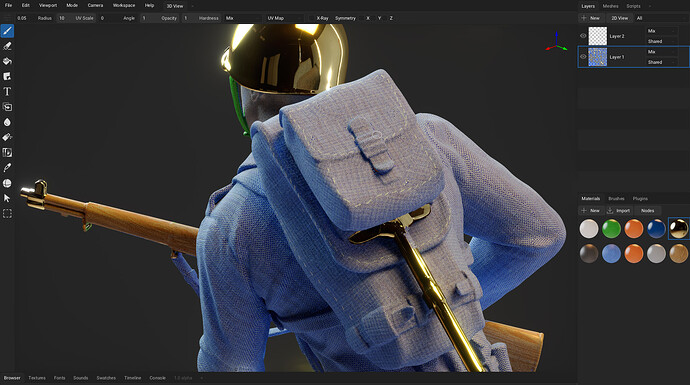Screen dimensions: 690x385
Task: Open the Help menu
Action: (x=150, y=5)
